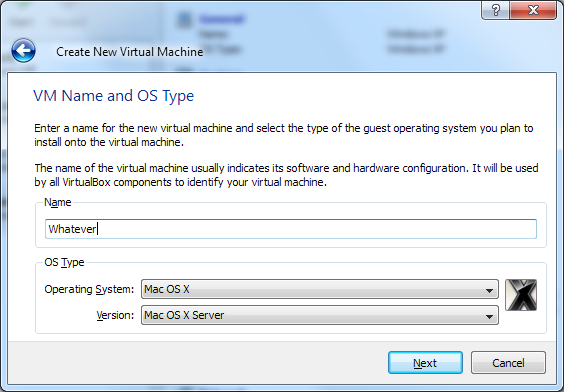564x392 pixels.
Task: Open the Version dropdown showing Mac OS X Server
Action: point(320,315)
